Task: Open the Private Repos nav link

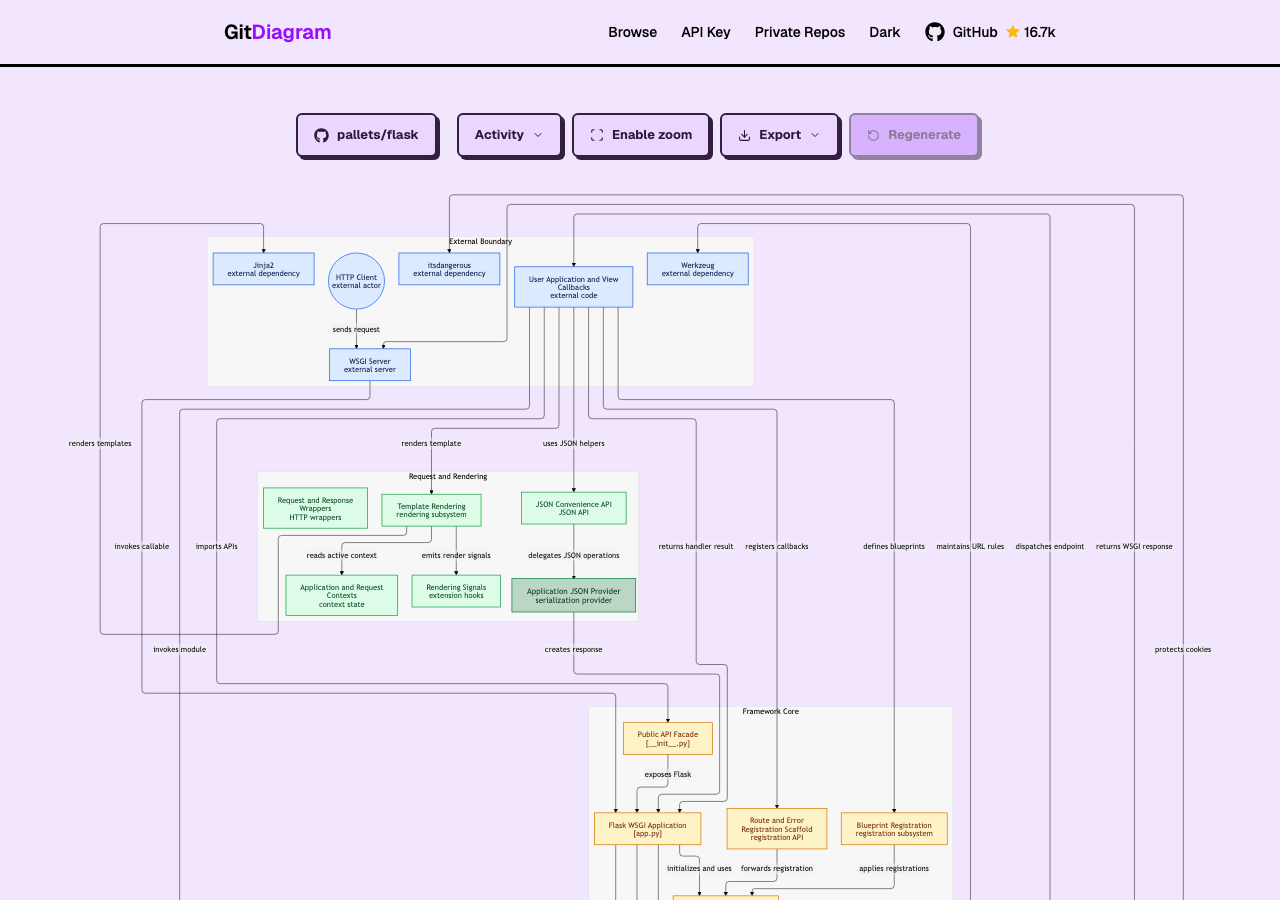Action: point(800,32)
